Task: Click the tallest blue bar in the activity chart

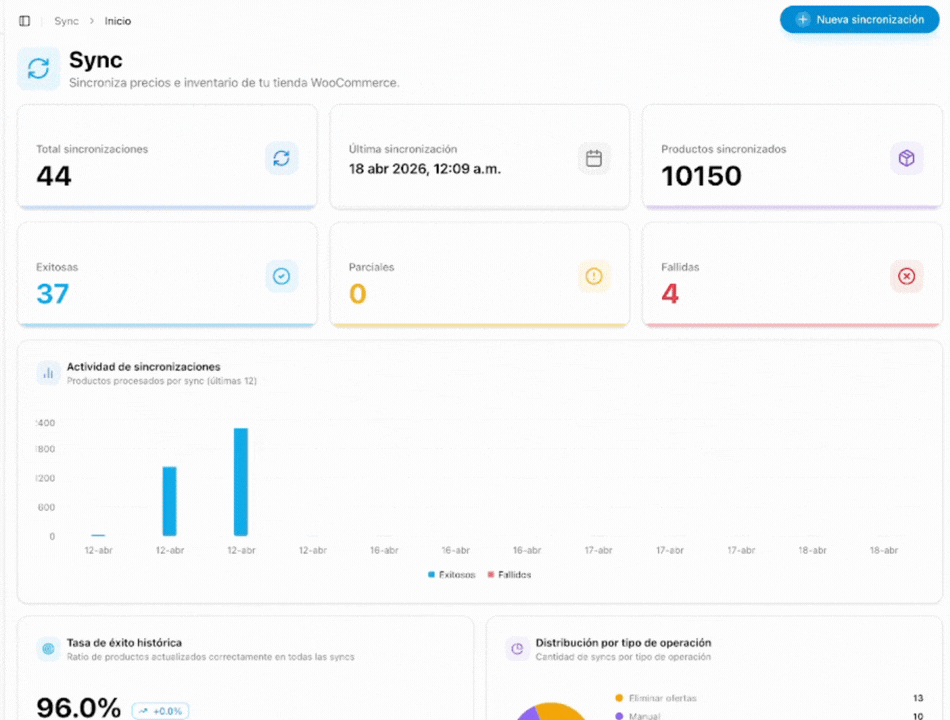Action: pyautogui.click(x=239, y=480)
